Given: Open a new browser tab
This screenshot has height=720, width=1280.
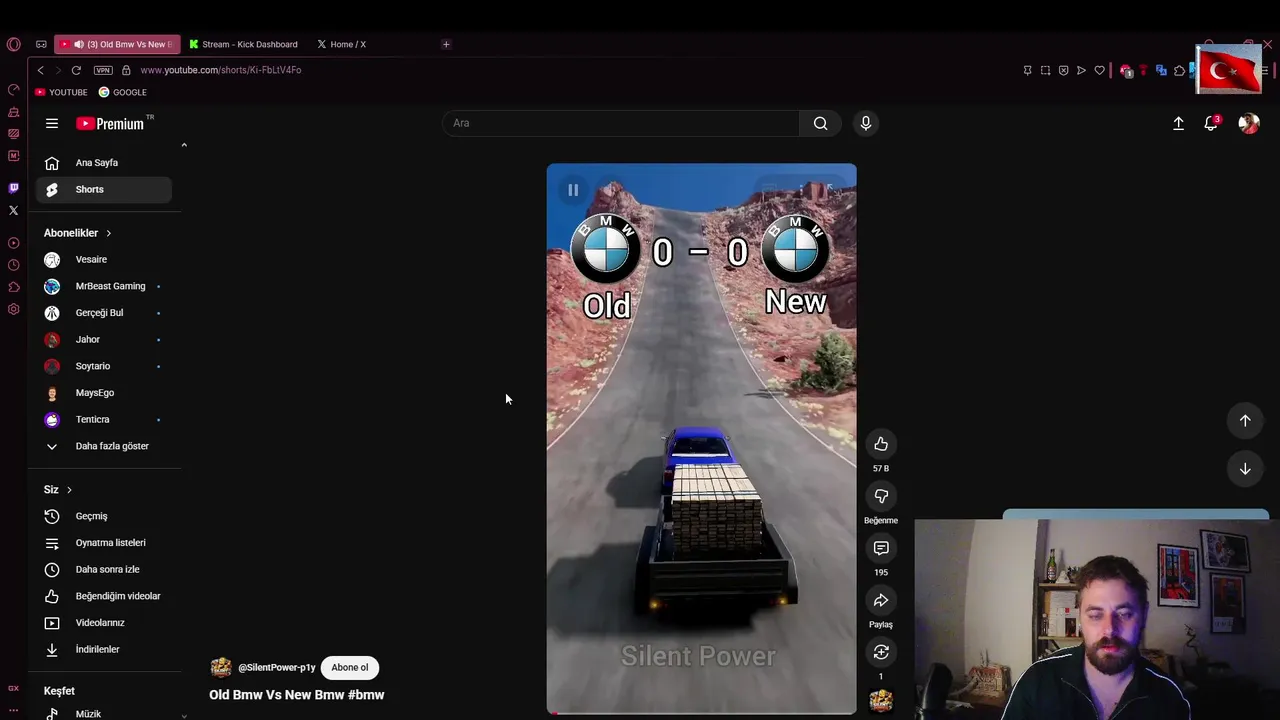Looking at the screenshot, I should pyautogui.click(x=446, y=44).
